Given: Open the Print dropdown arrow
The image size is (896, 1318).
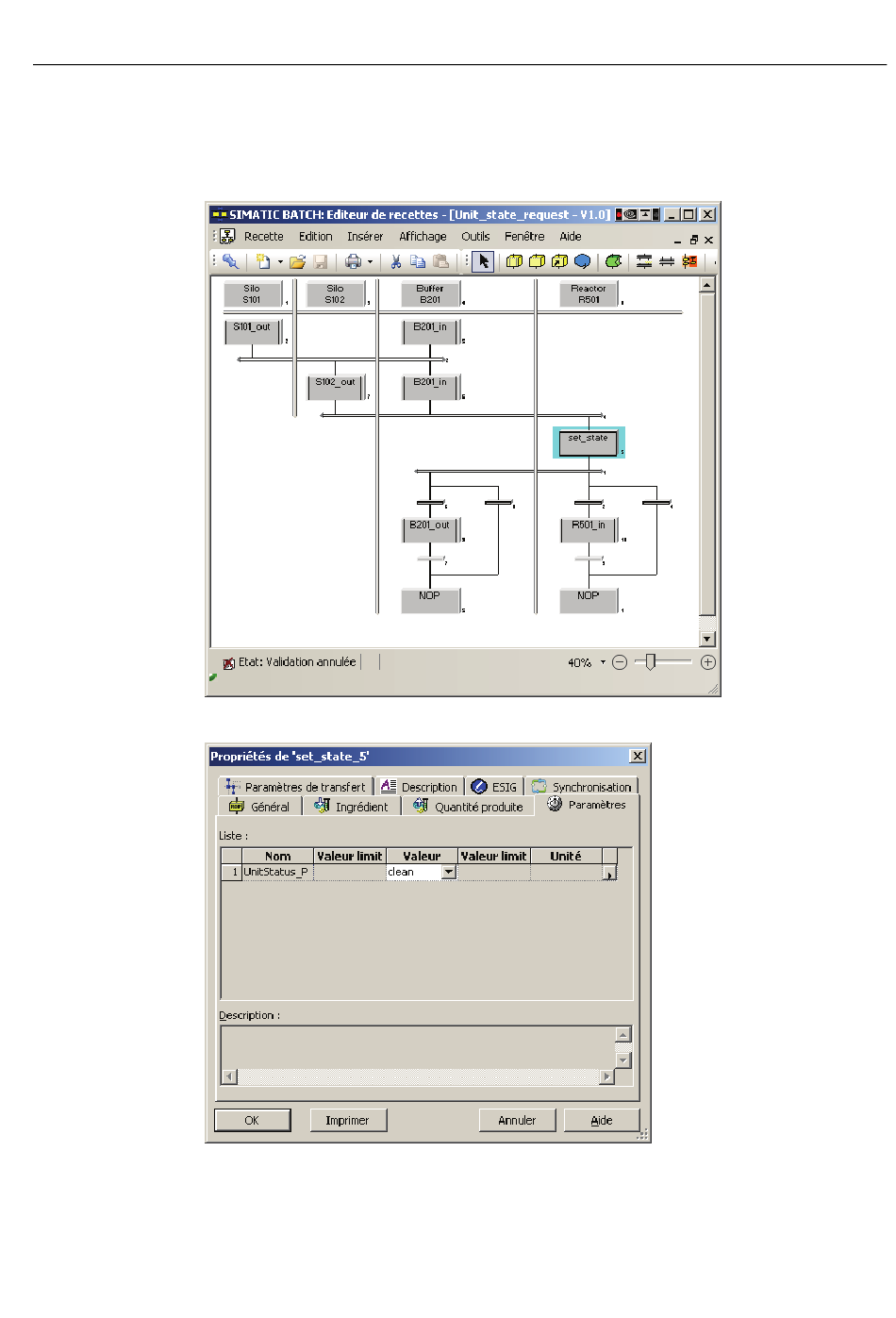Looking at the screenshot, I should pos(370,262).
